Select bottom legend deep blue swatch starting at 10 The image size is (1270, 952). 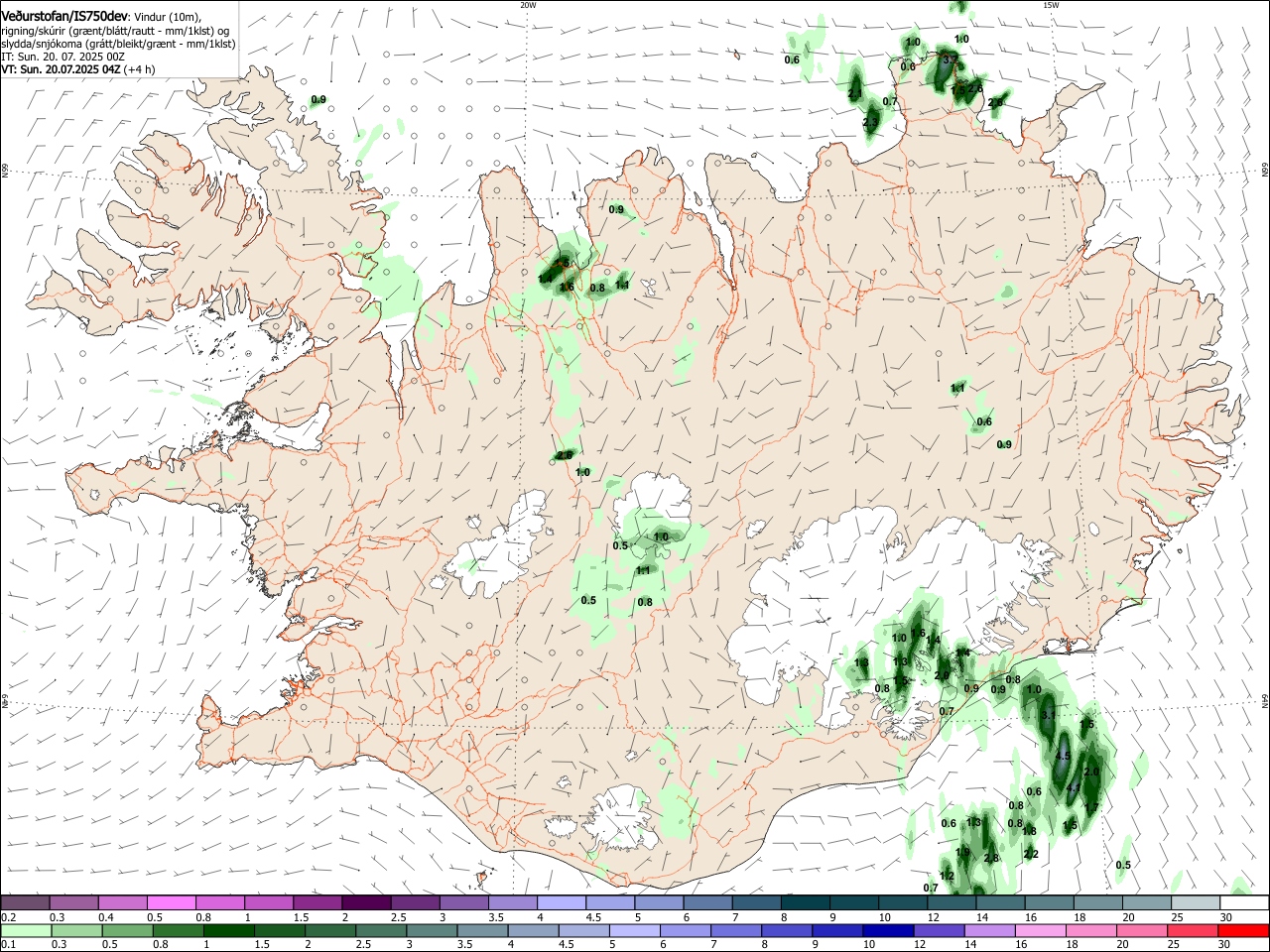[888, 930]
